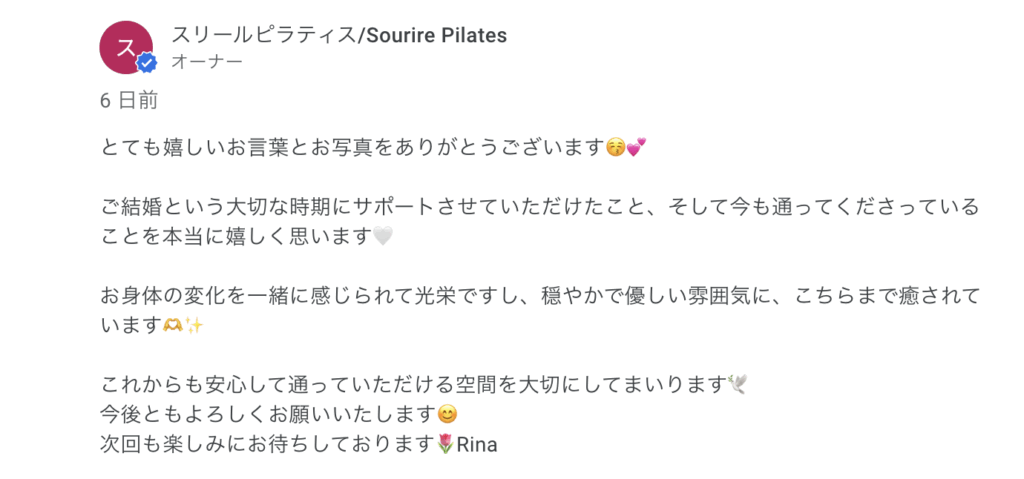Click the 6 日前 timestamp

129,100
